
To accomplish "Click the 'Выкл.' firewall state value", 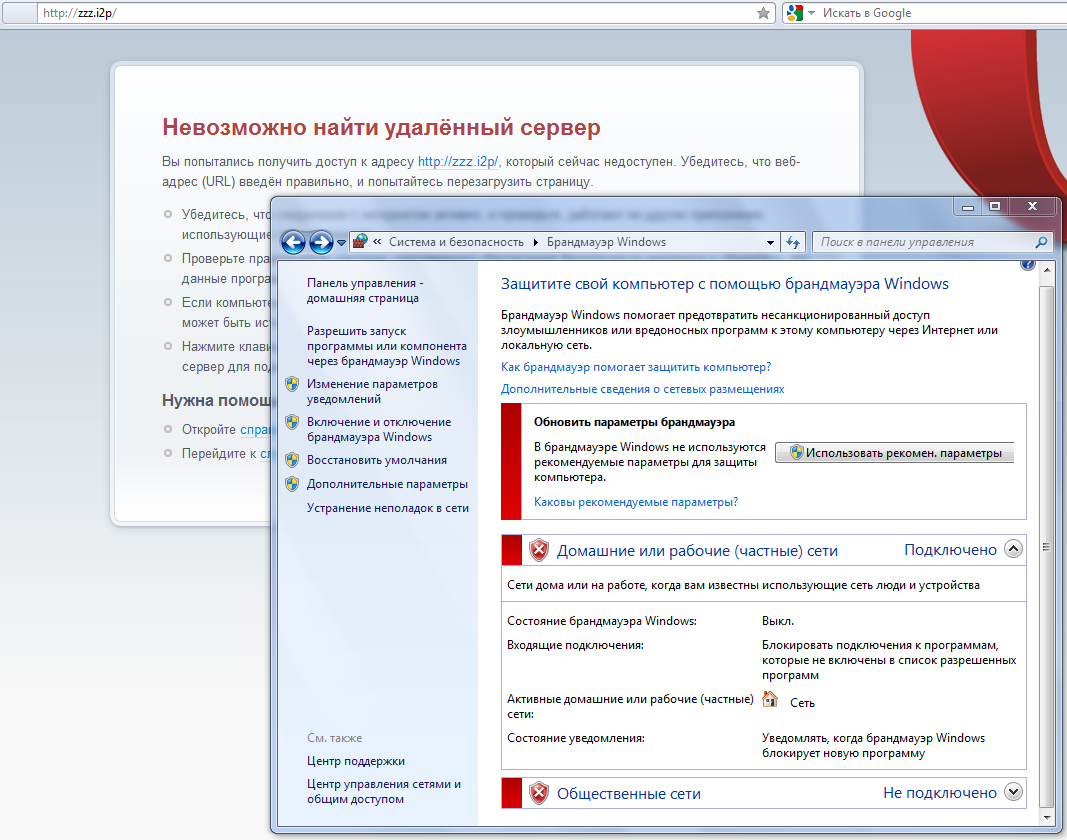I will (x=778, y=621).
